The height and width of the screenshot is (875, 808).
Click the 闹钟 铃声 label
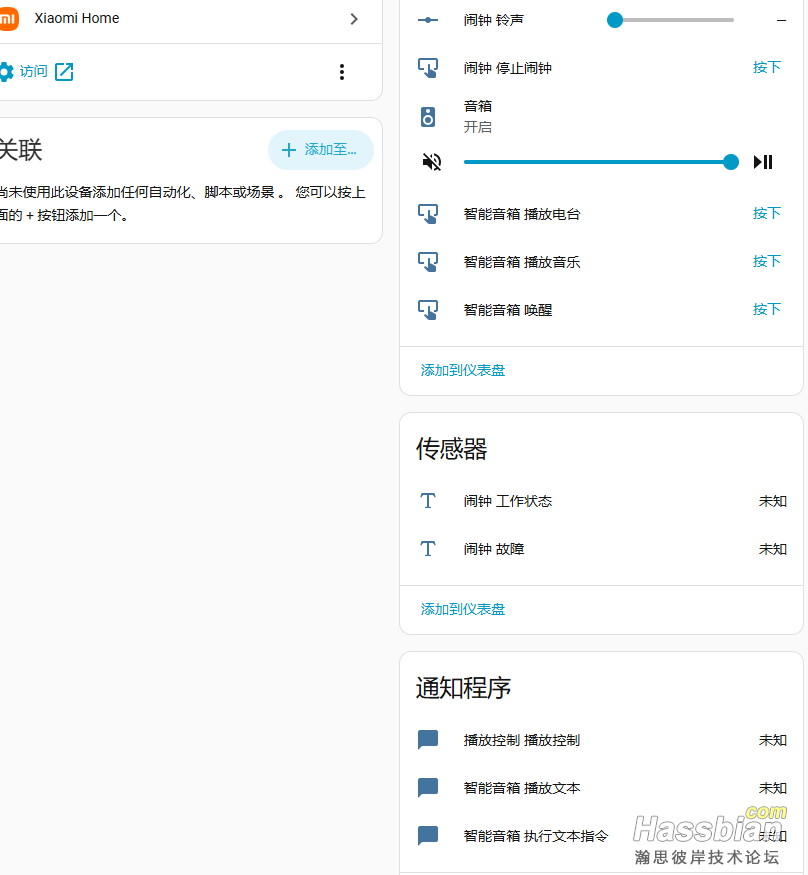pyautogui.click(x=493, y=20)
